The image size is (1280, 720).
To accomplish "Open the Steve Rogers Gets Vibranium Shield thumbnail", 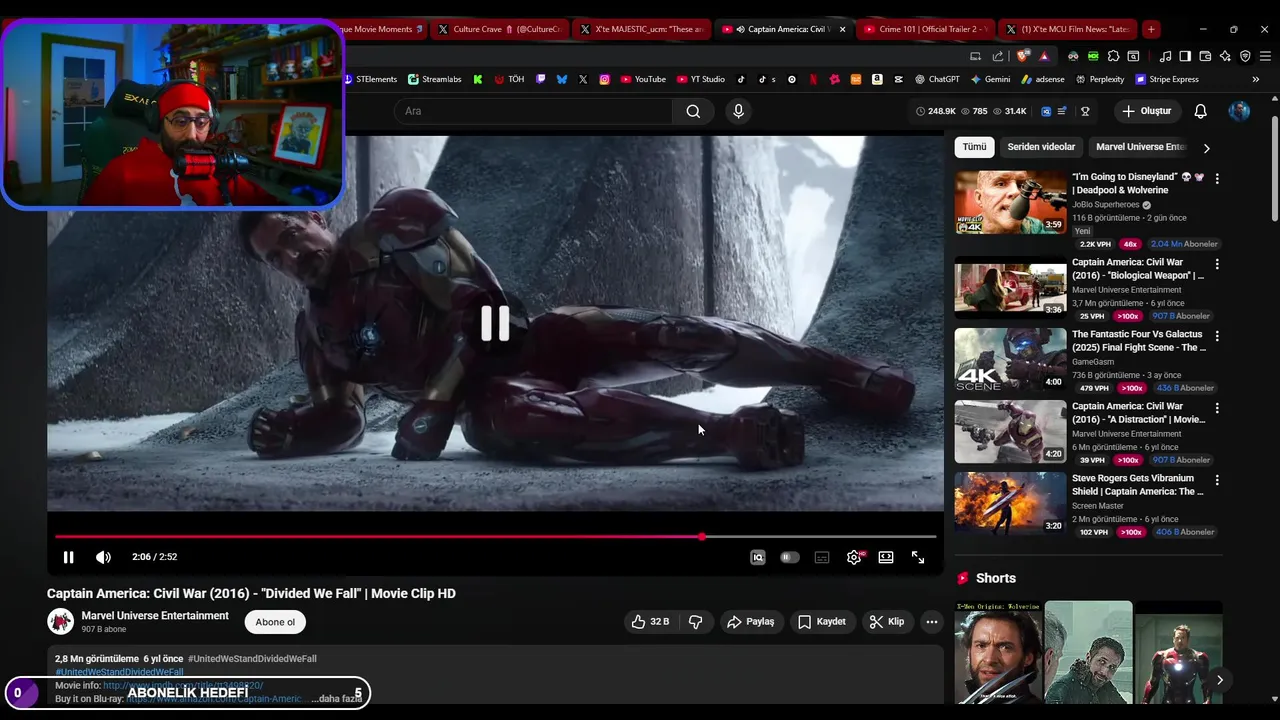I will coord(1010,503).
